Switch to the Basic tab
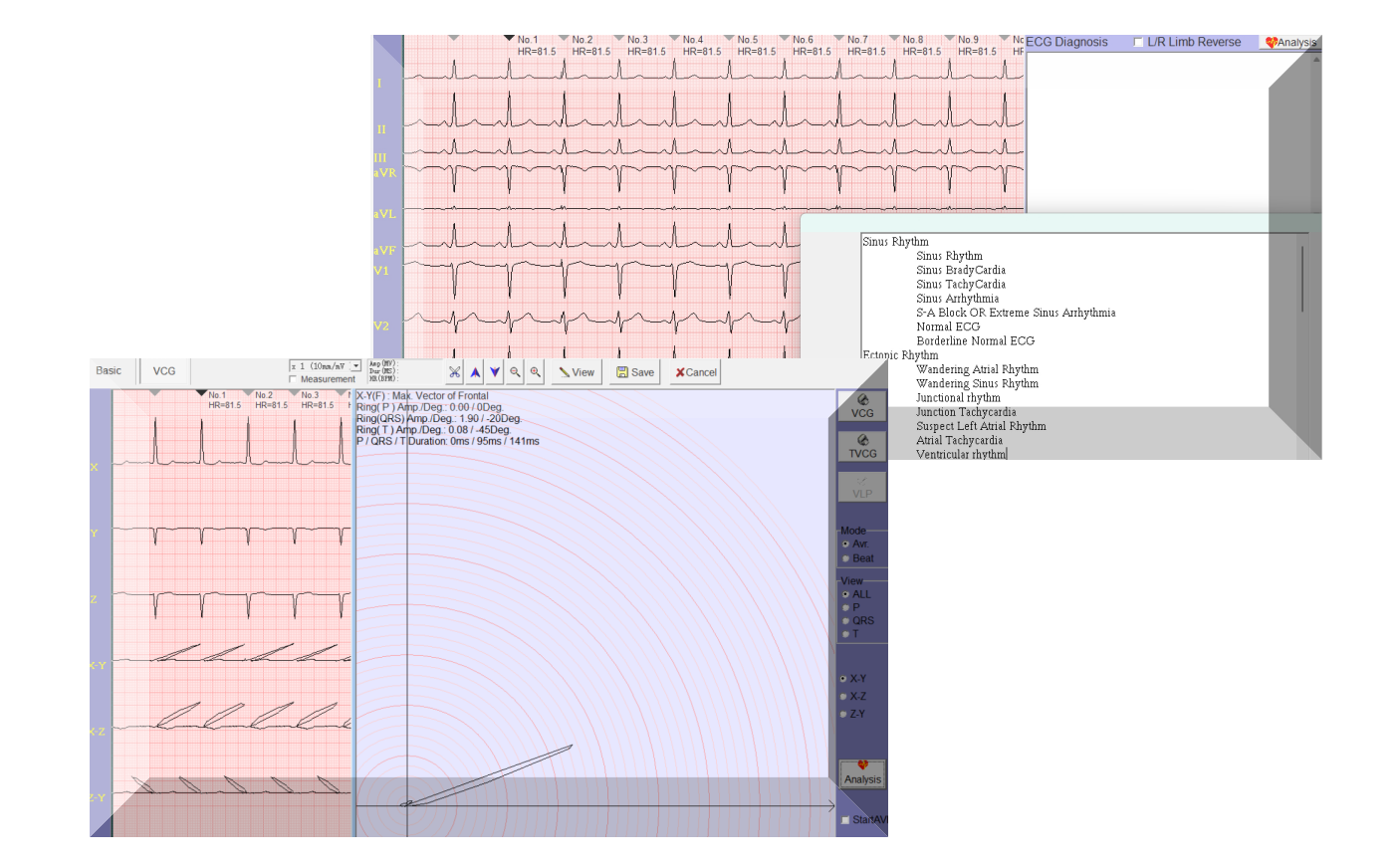 [x=109, y=371]
